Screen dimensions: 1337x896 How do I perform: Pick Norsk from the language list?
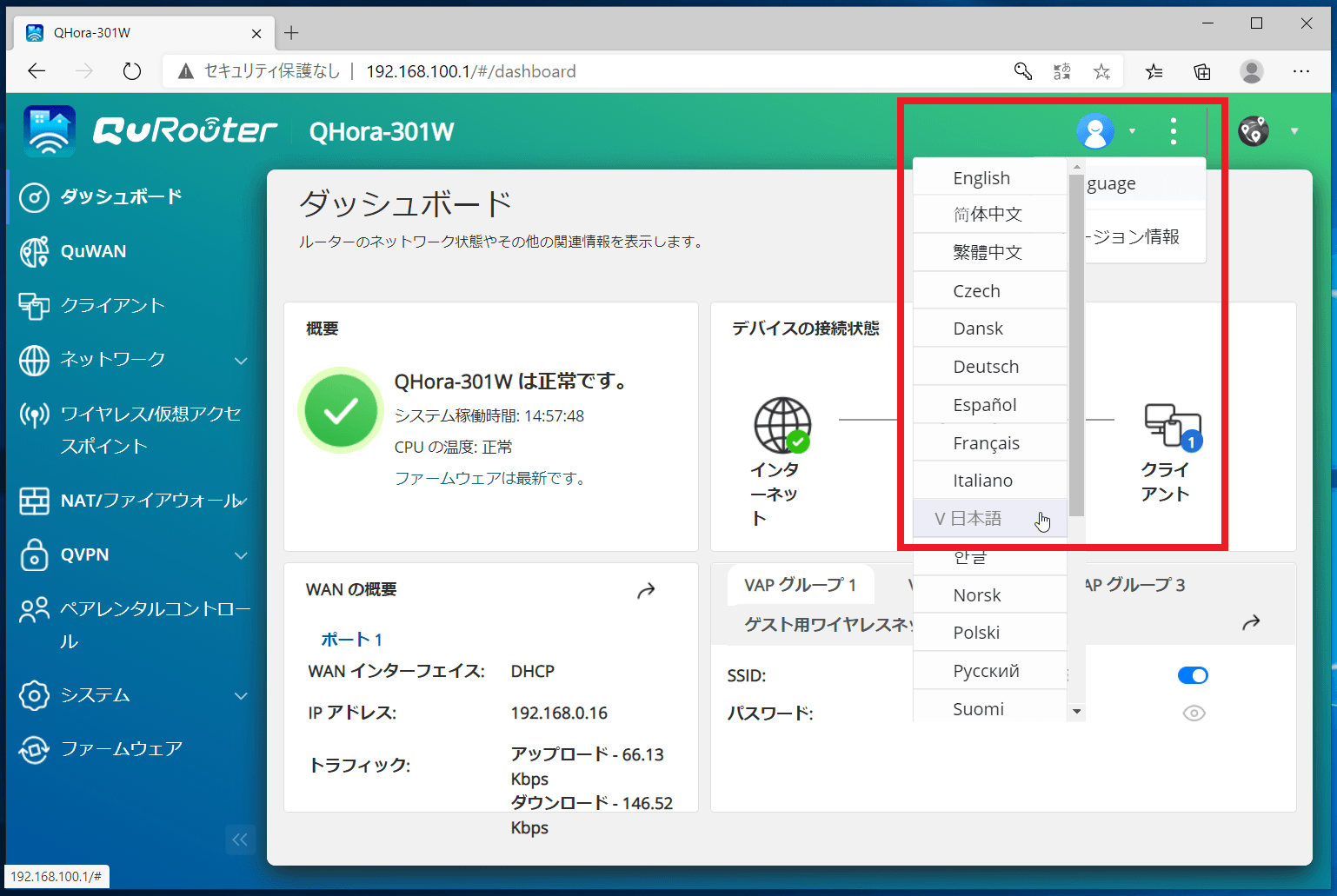point(990,595)
